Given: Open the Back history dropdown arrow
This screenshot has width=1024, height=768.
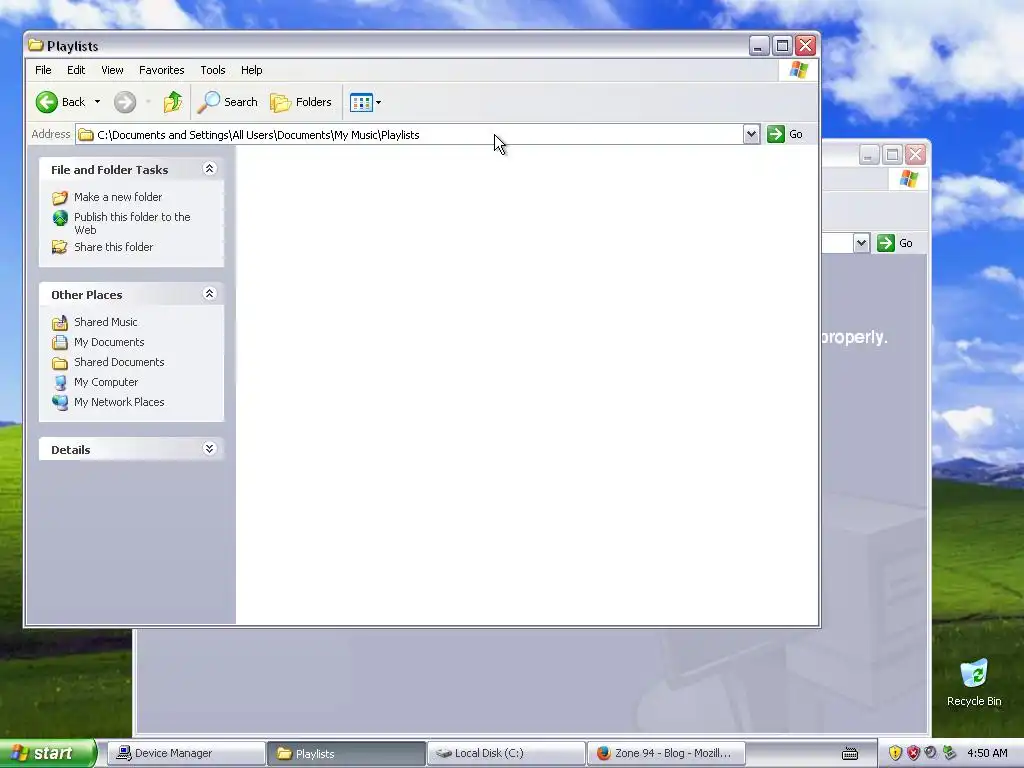Looking at the screenshot, I should tap(97, 102).
